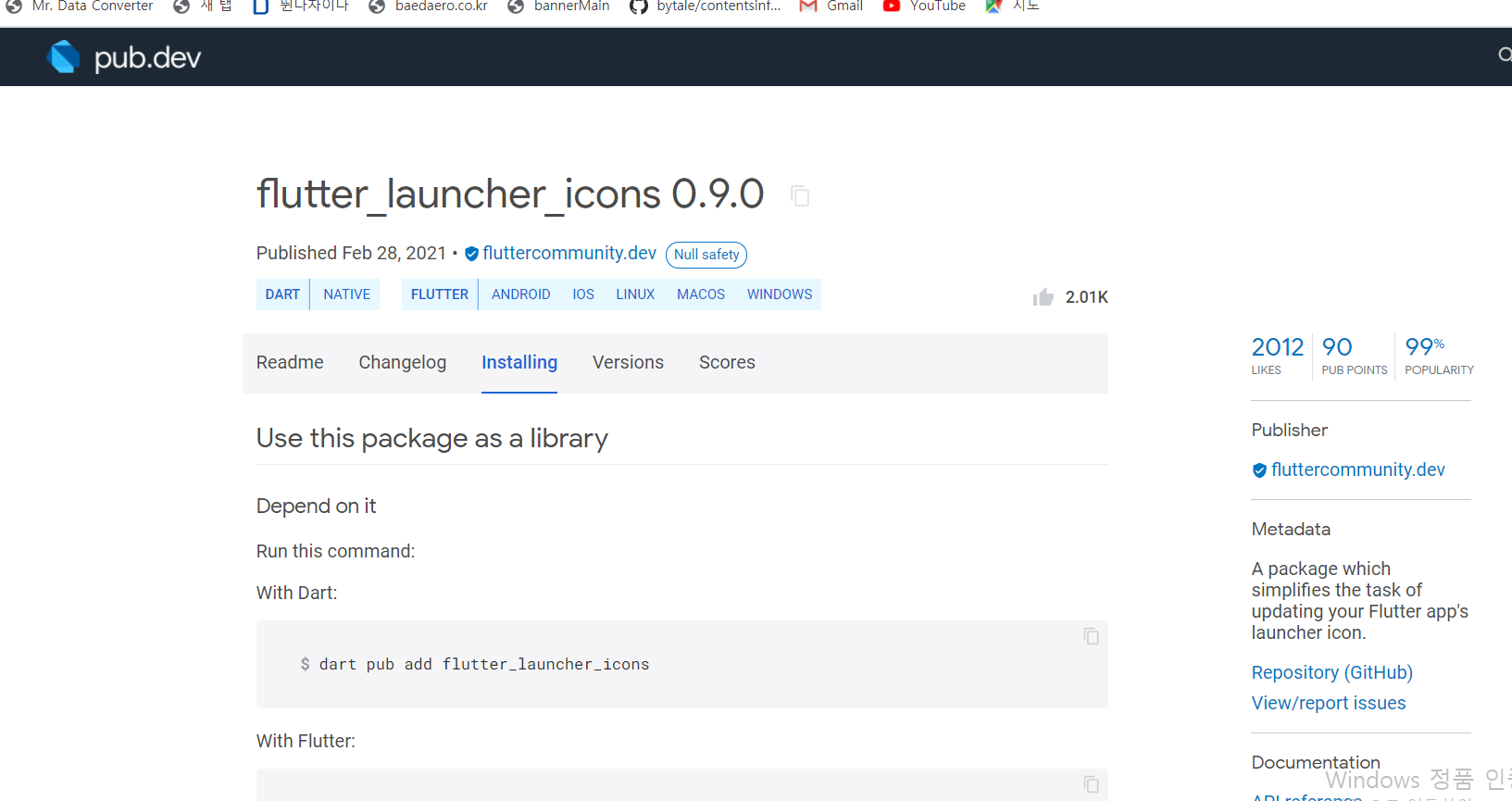This screenshot has width=1512, height=801.
Task: Click the FLUTTER tag
Action: pos(440,294)
